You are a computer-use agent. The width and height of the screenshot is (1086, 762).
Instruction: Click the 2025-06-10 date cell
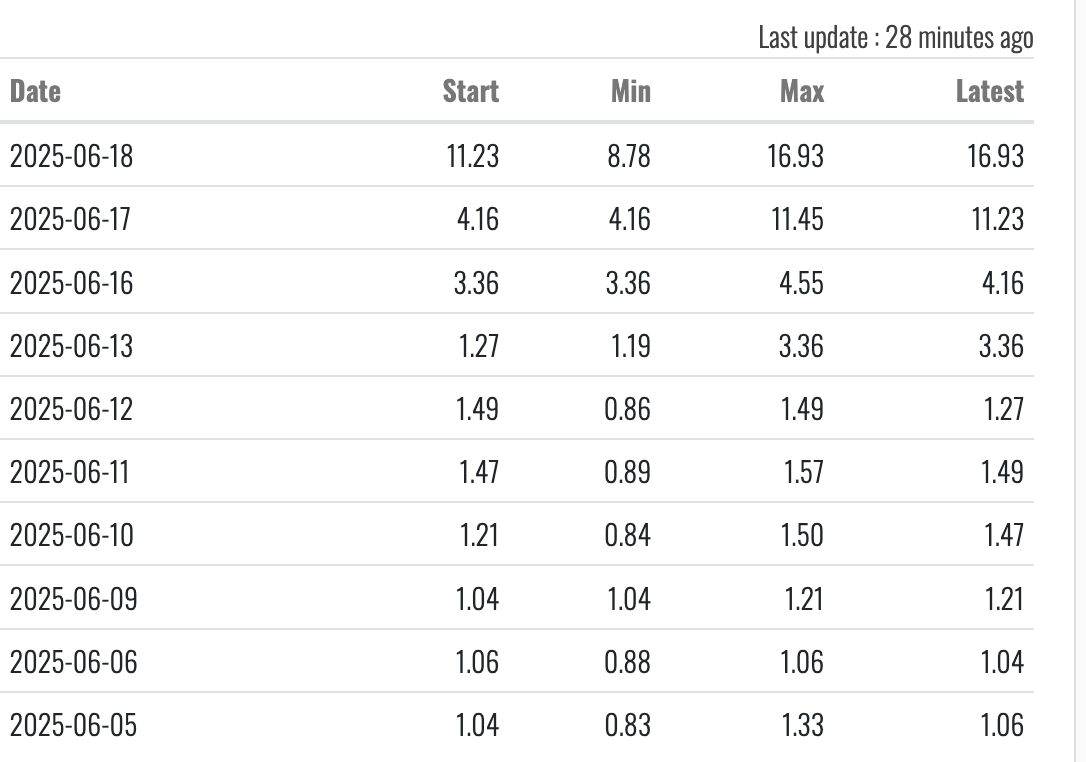coord(71,535)
